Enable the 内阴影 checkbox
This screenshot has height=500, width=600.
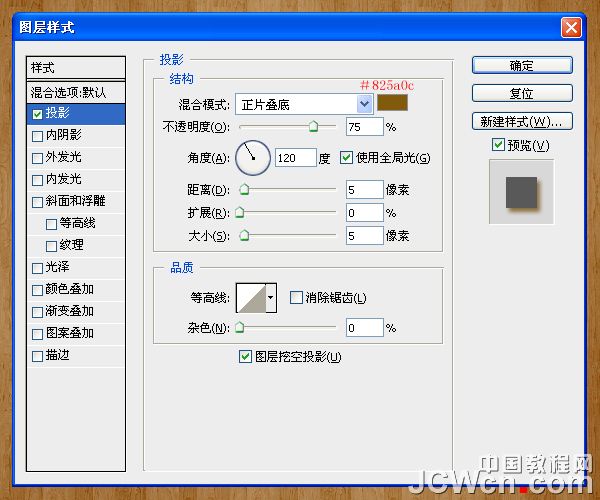coord(38,136)
